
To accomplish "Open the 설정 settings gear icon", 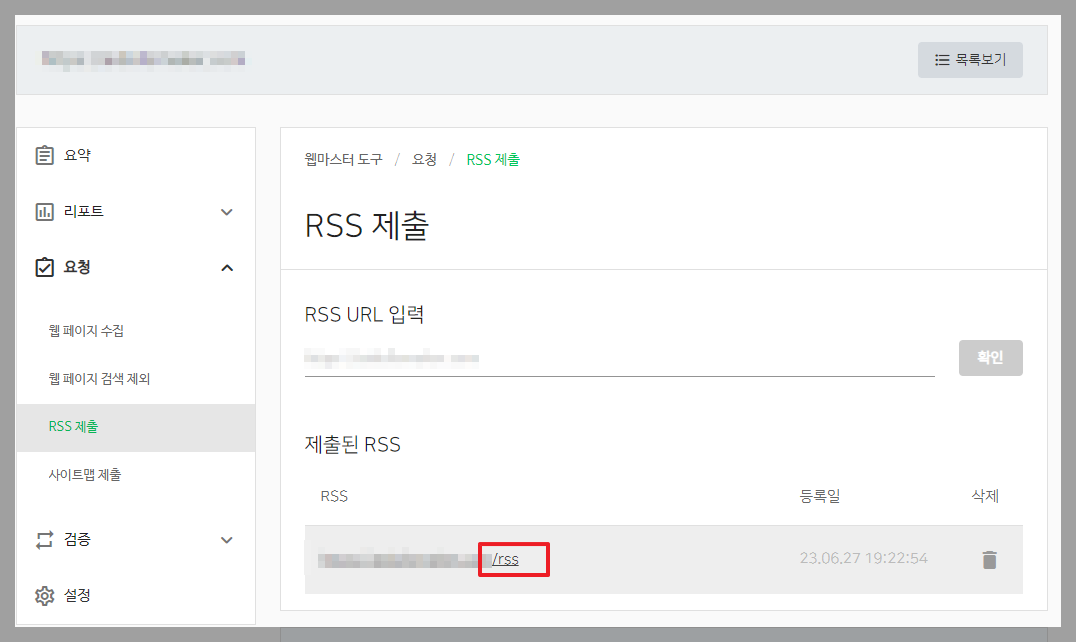I will click(44, 595).
